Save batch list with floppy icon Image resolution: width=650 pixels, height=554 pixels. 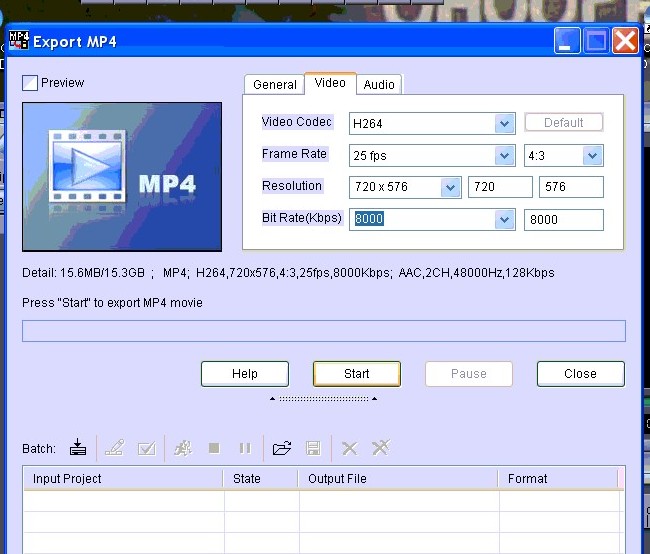point(313,448)
